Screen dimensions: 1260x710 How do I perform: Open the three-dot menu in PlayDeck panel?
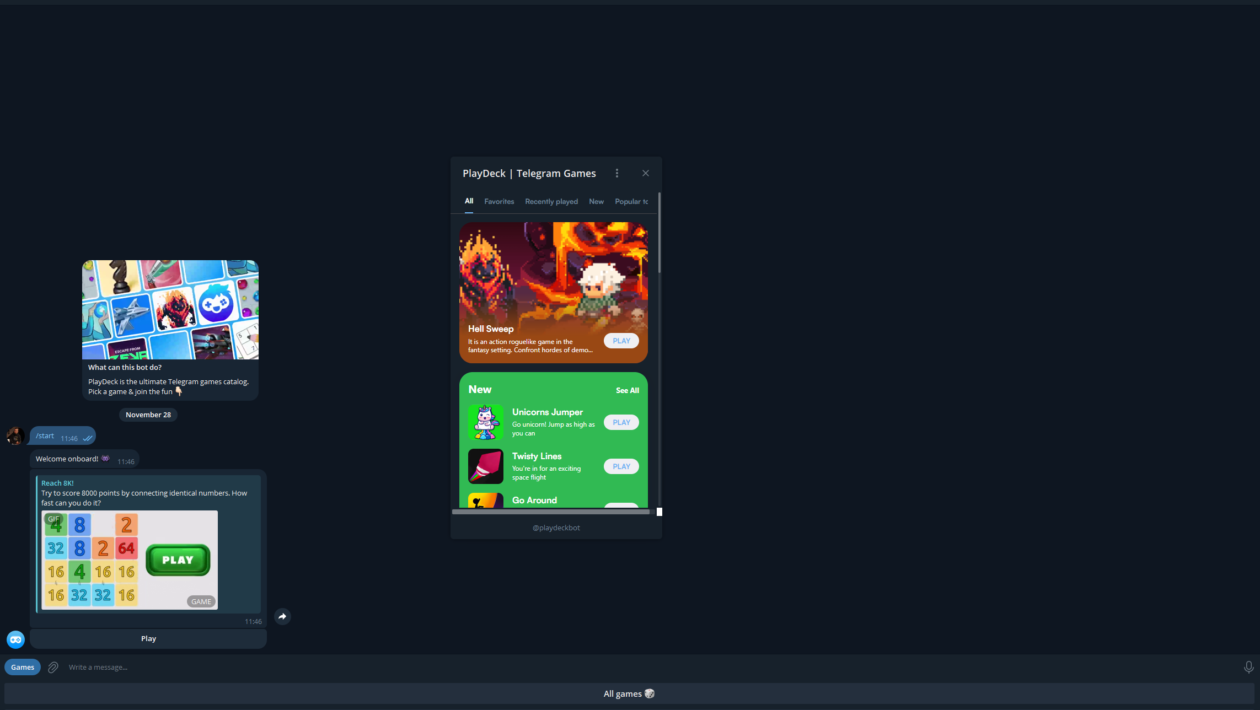coord(617,173)
